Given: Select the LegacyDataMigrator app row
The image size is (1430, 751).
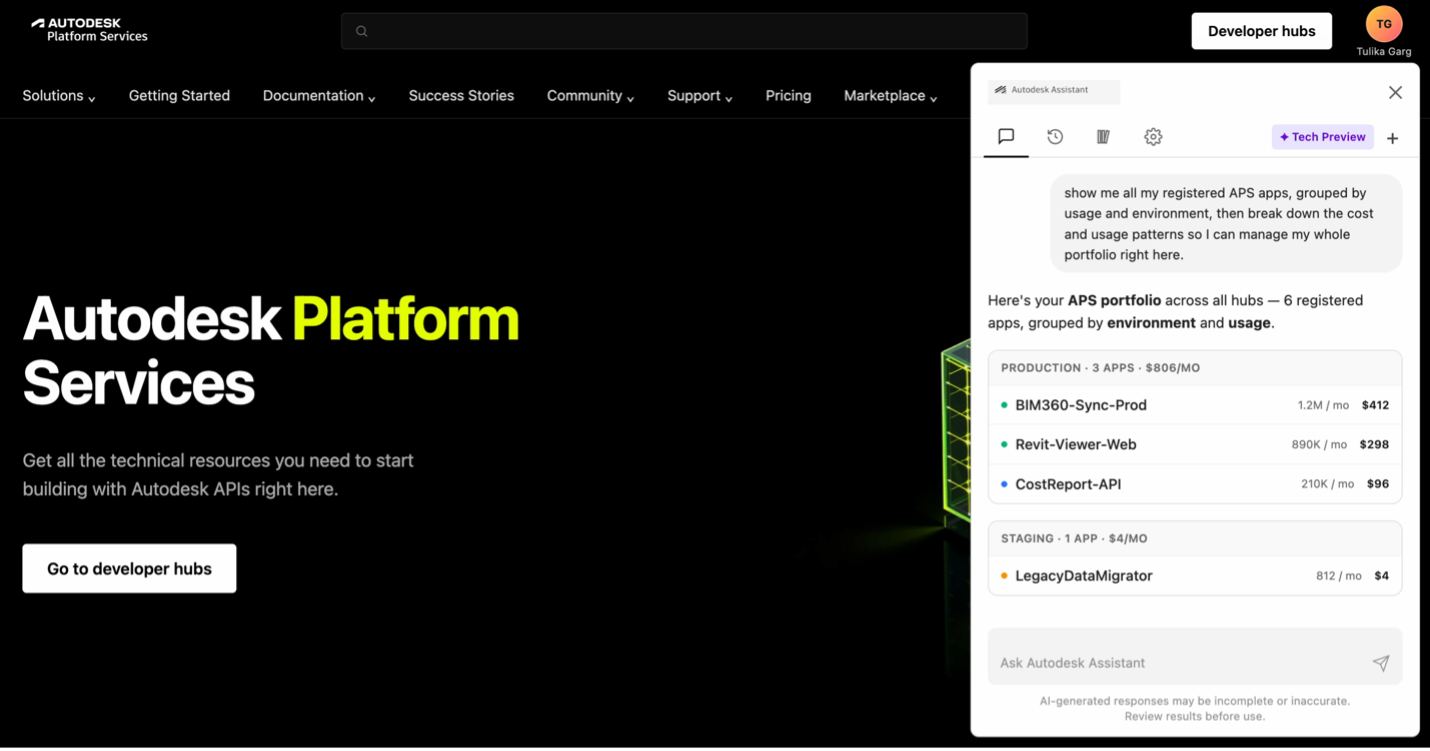Looking at the screenshot, I should coord(1195,576).
